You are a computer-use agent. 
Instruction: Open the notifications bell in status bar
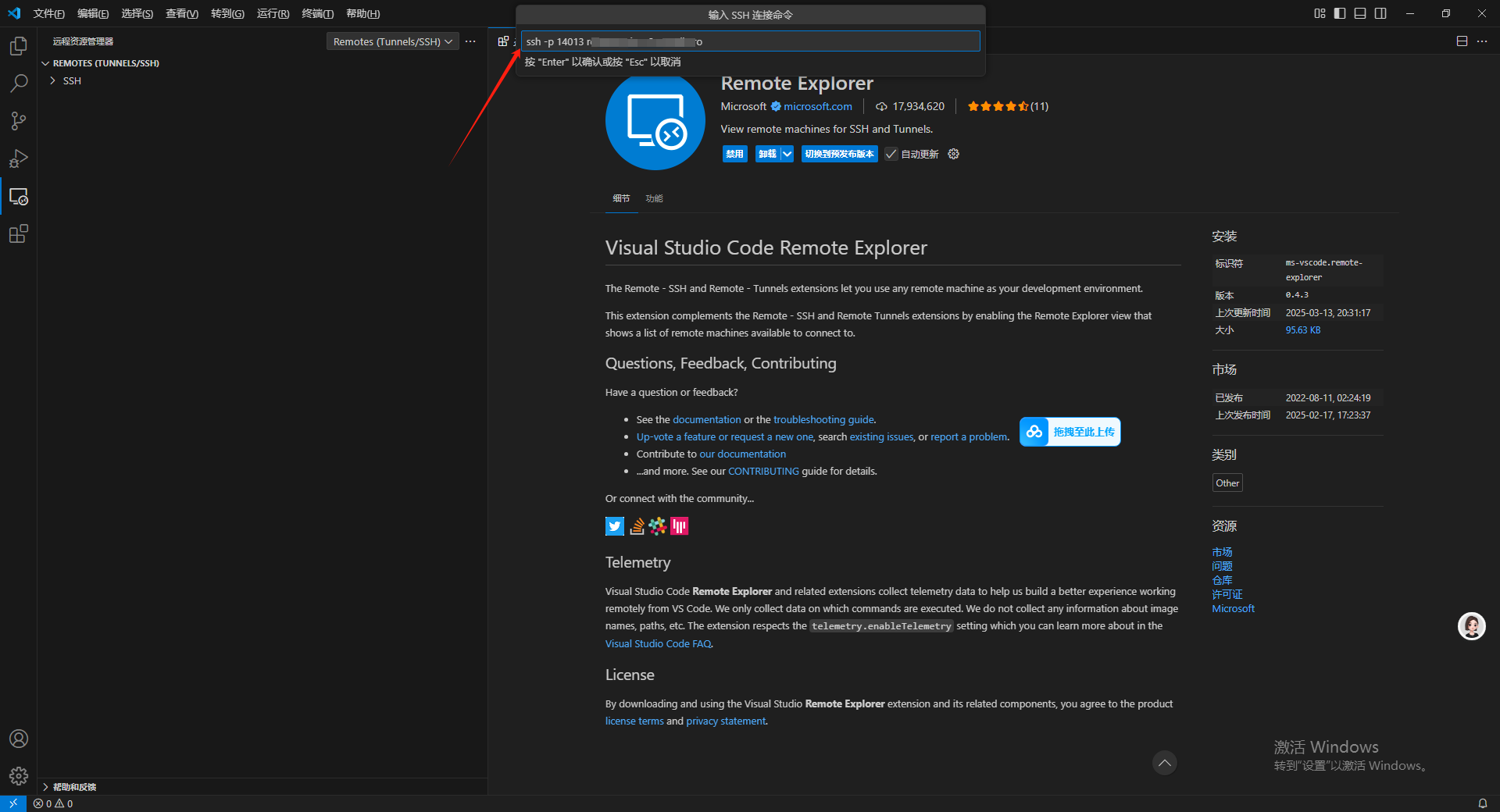click(1482, 803)
